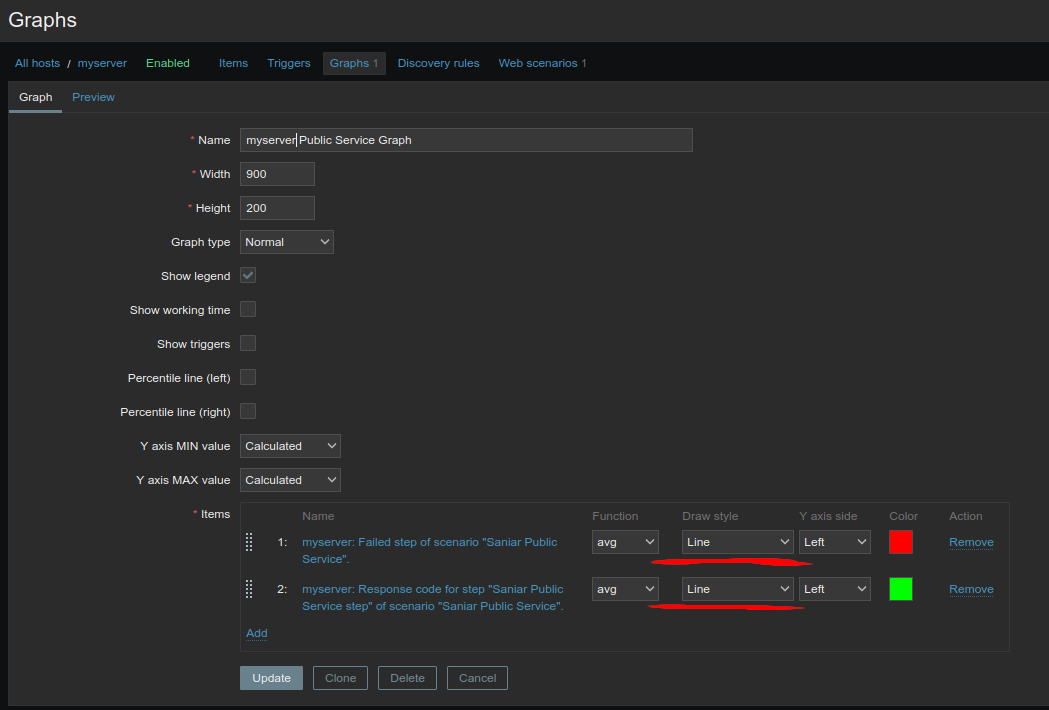Enable the Show working time checkbox
1049x710 pixels.
(248, 310)
